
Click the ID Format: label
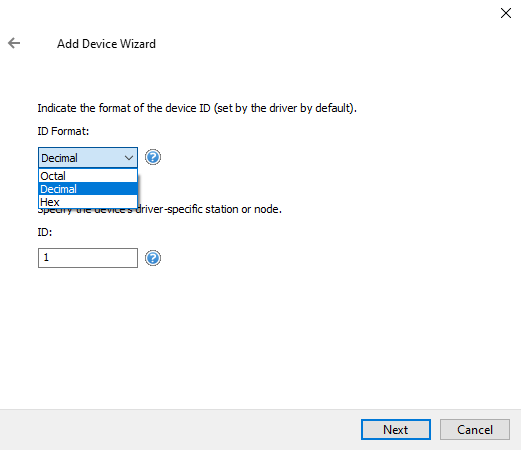pyautogui.click(x=63, y=131)
